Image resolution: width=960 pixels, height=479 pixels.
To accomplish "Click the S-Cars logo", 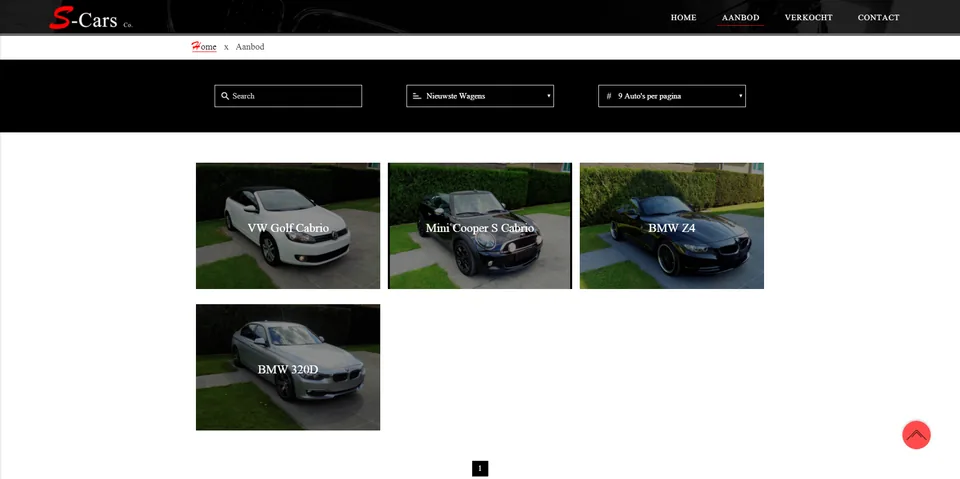I will [90, 18].
